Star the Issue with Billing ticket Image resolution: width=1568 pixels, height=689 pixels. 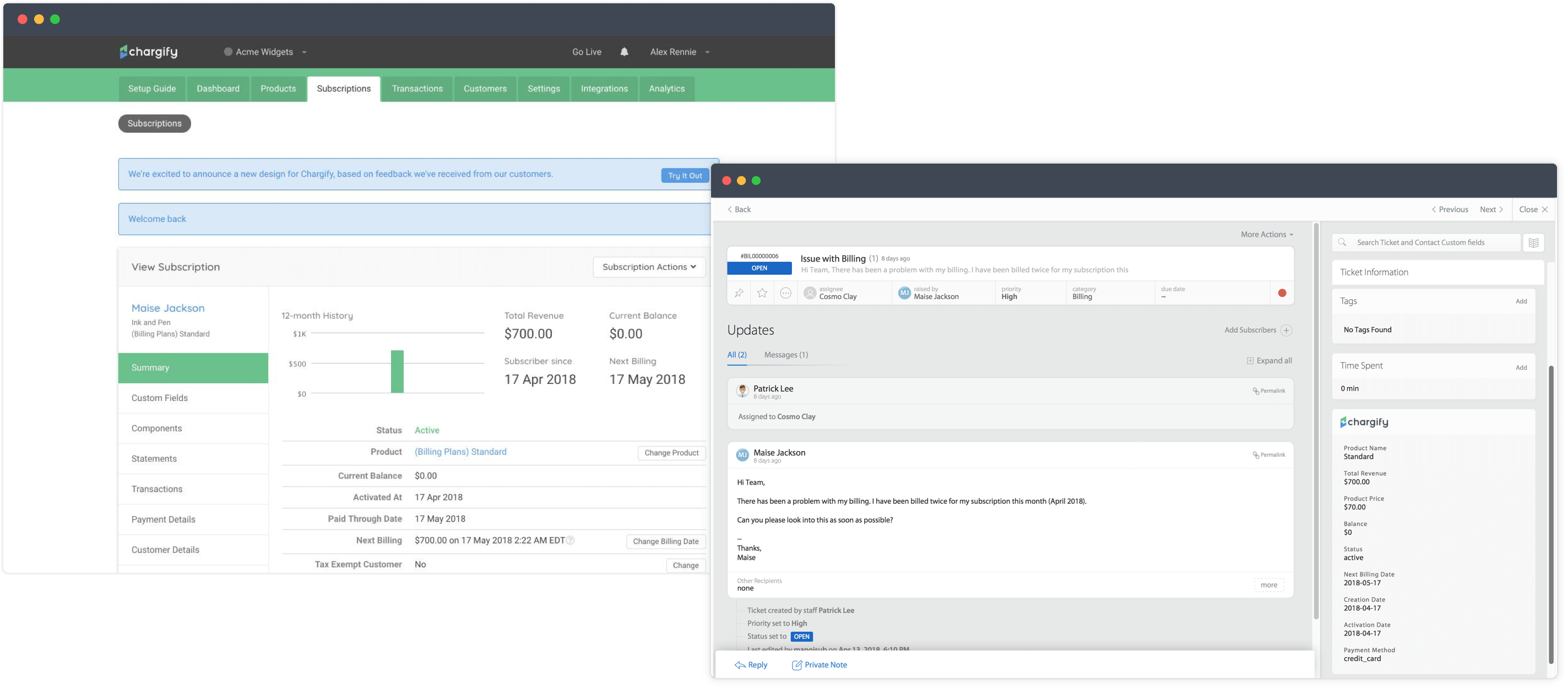click(762, 293)
